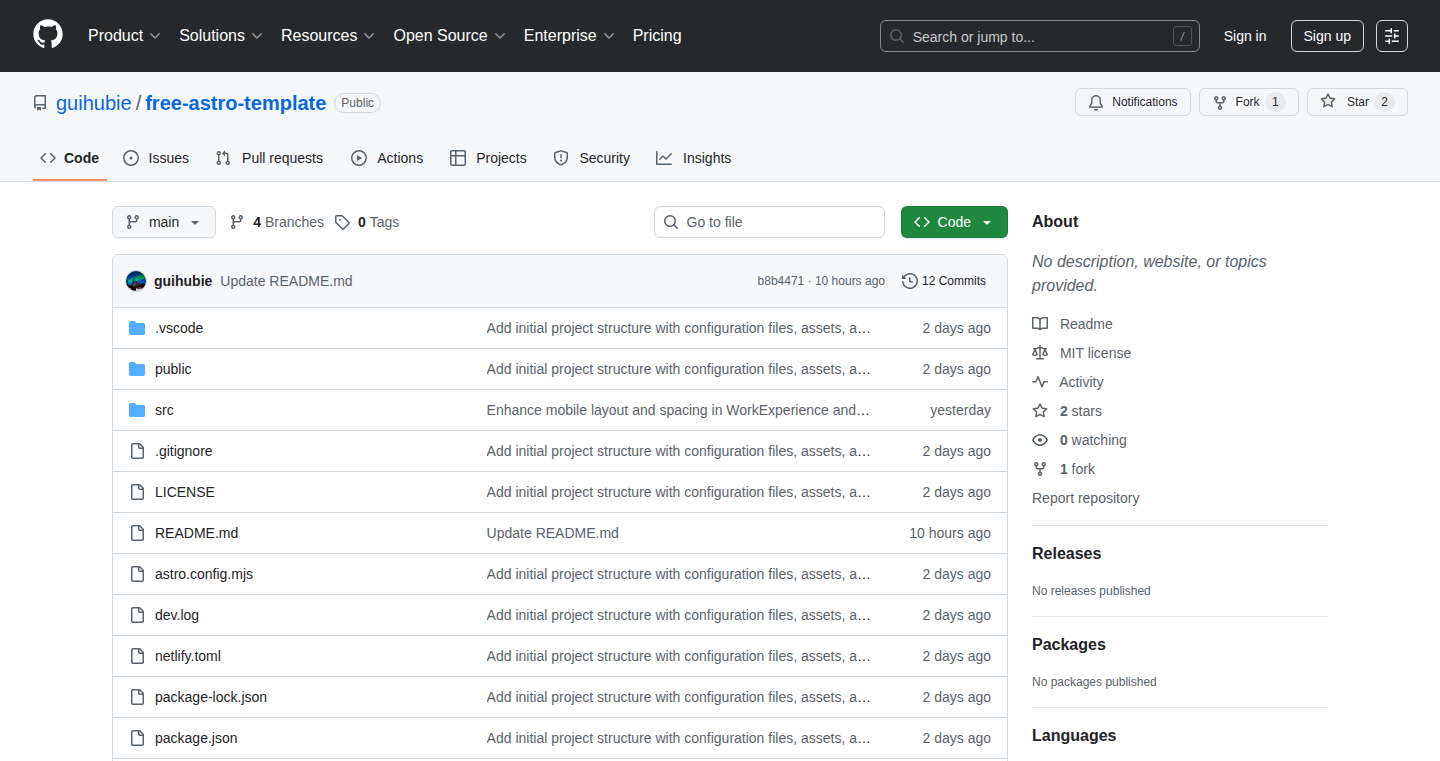Click the Releases heading

[x=1066, y=553]
